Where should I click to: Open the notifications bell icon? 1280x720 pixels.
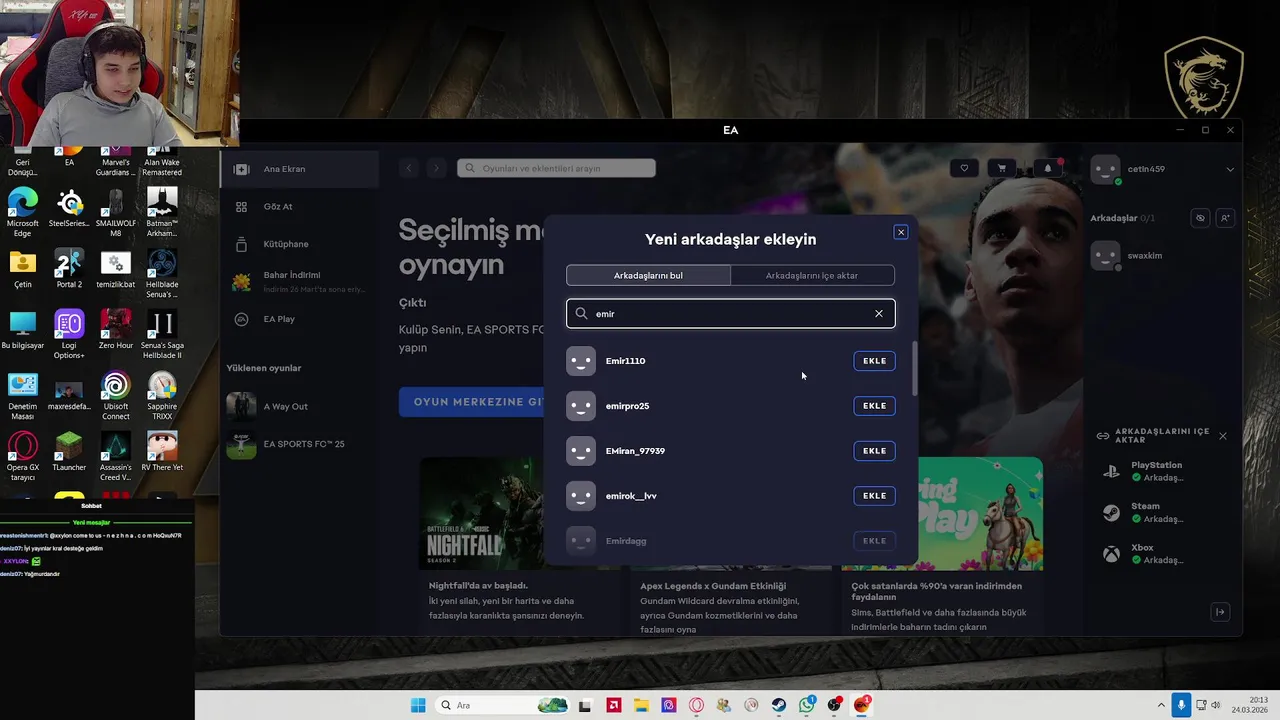click(x=1048, y=168)
